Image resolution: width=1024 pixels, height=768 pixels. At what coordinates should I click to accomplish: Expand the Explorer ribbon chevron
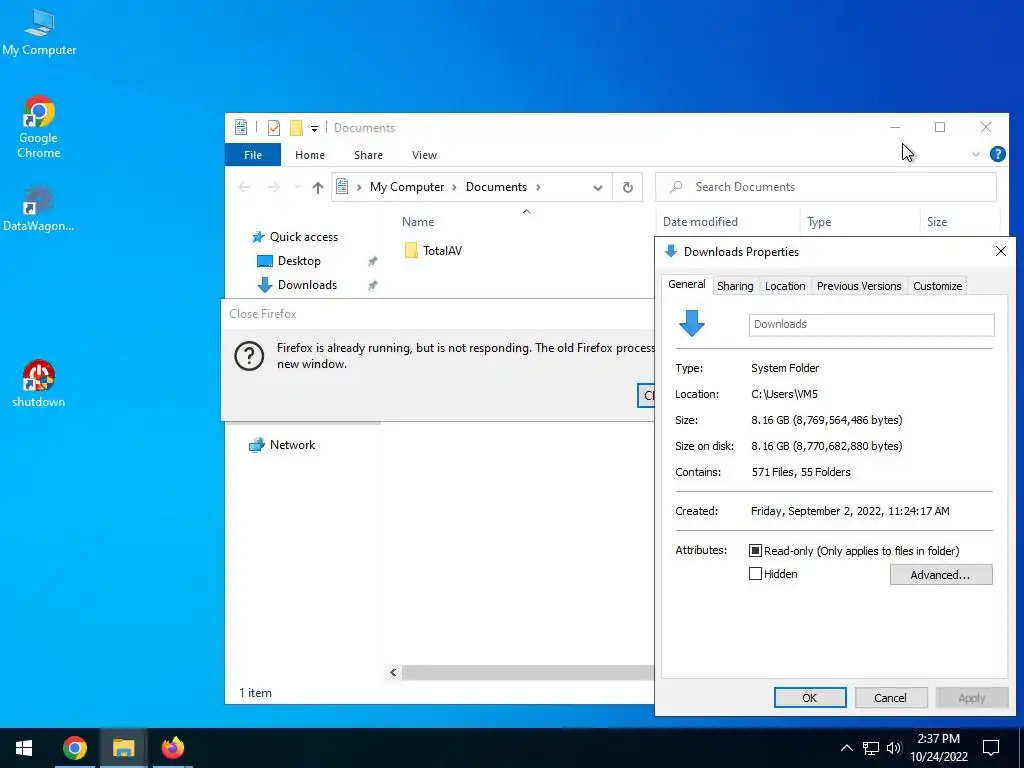[x=976, y=155]
